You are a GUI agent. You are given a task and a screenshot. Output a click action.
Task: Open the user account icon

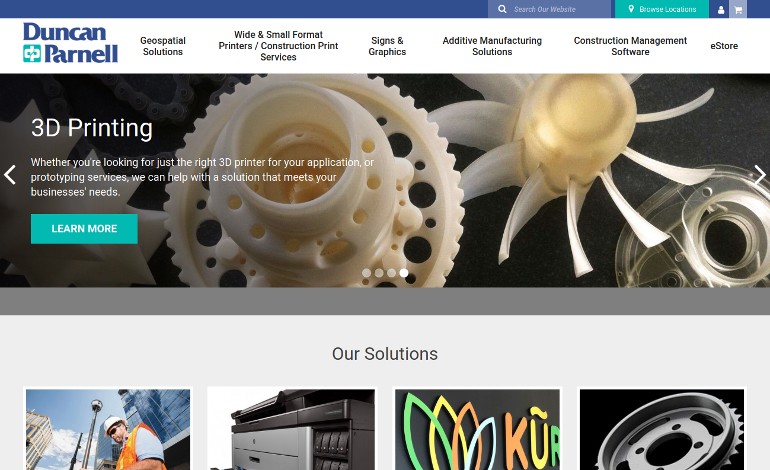(720, 9)
